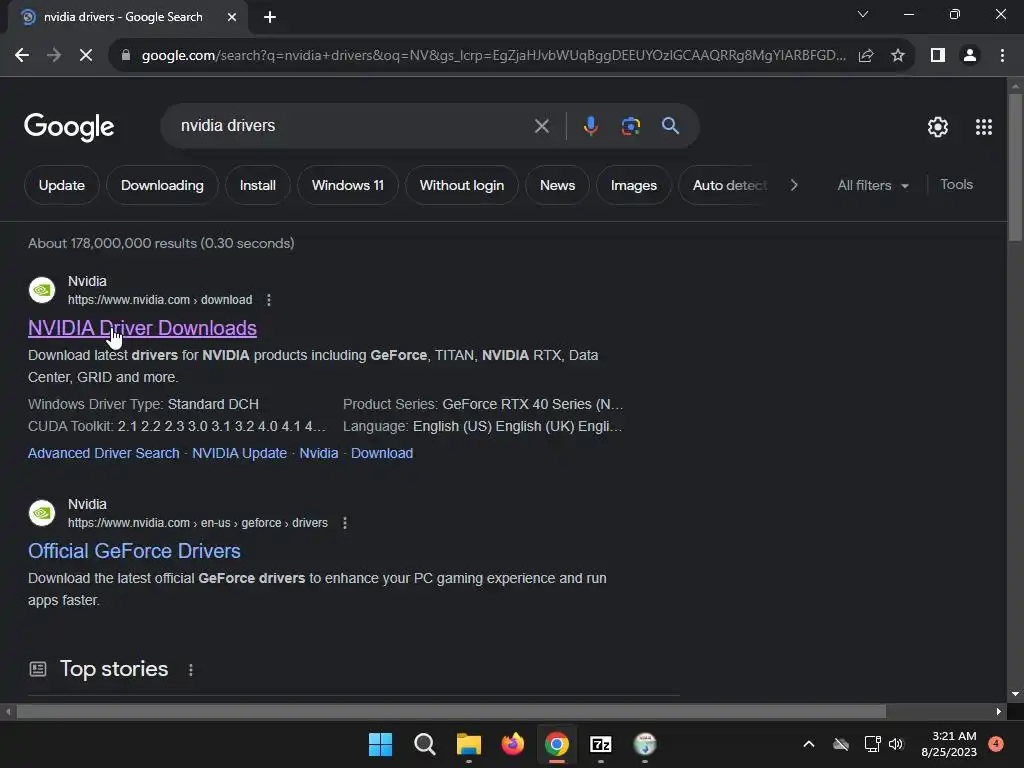1024x768 pixels.
Task: Open the Download sitelink
Action: [x=382, y=453]
